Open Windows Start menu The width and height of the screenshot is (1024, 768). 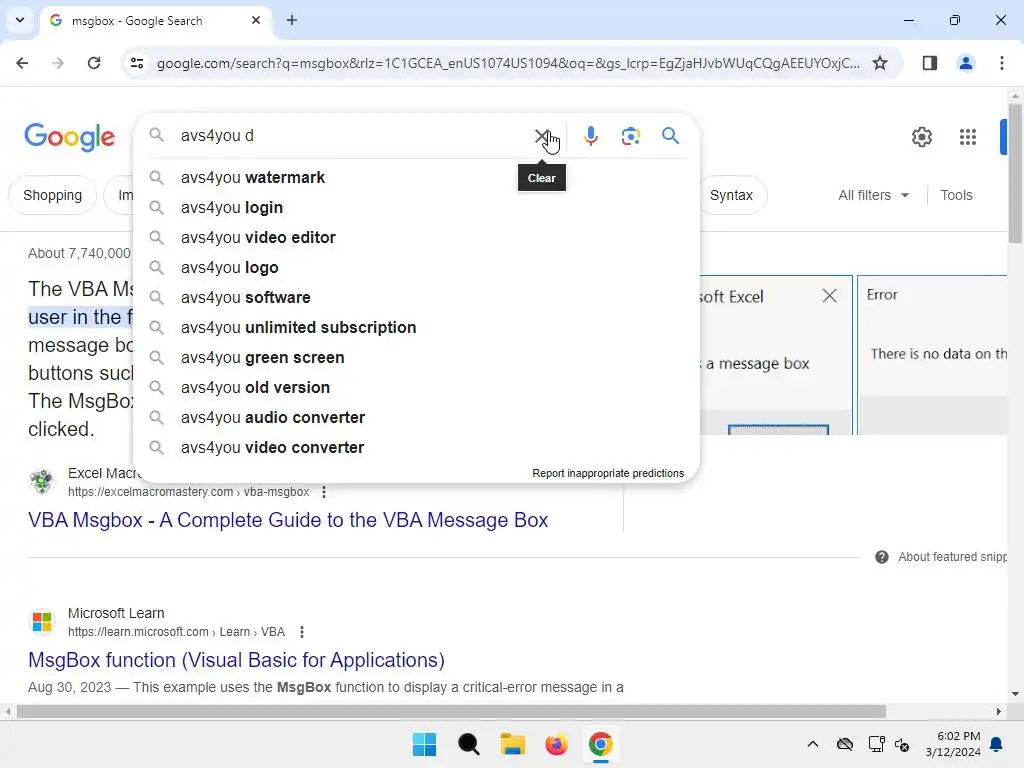point(424,744)
